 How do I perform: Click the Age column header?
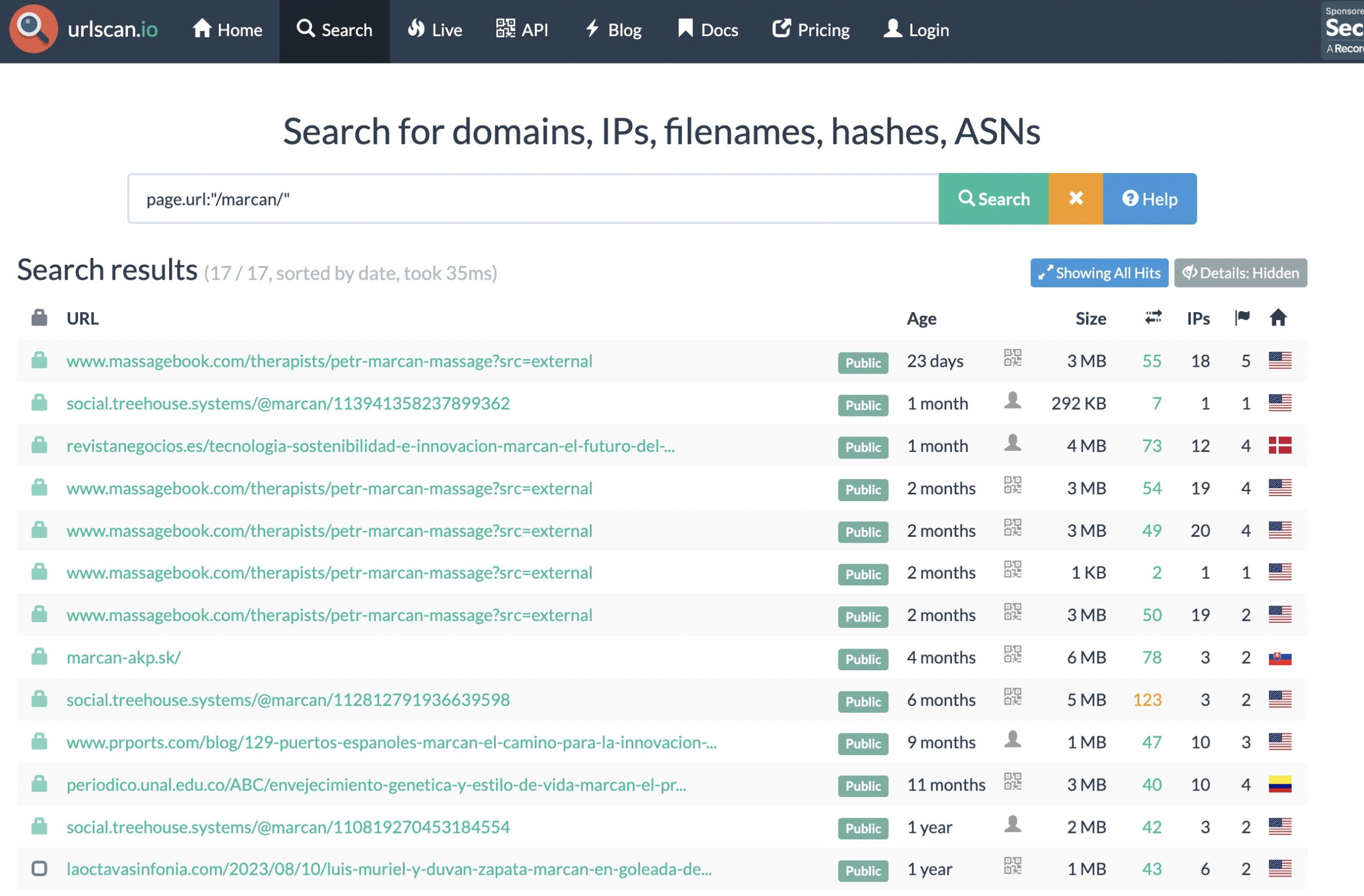point(922,319)
